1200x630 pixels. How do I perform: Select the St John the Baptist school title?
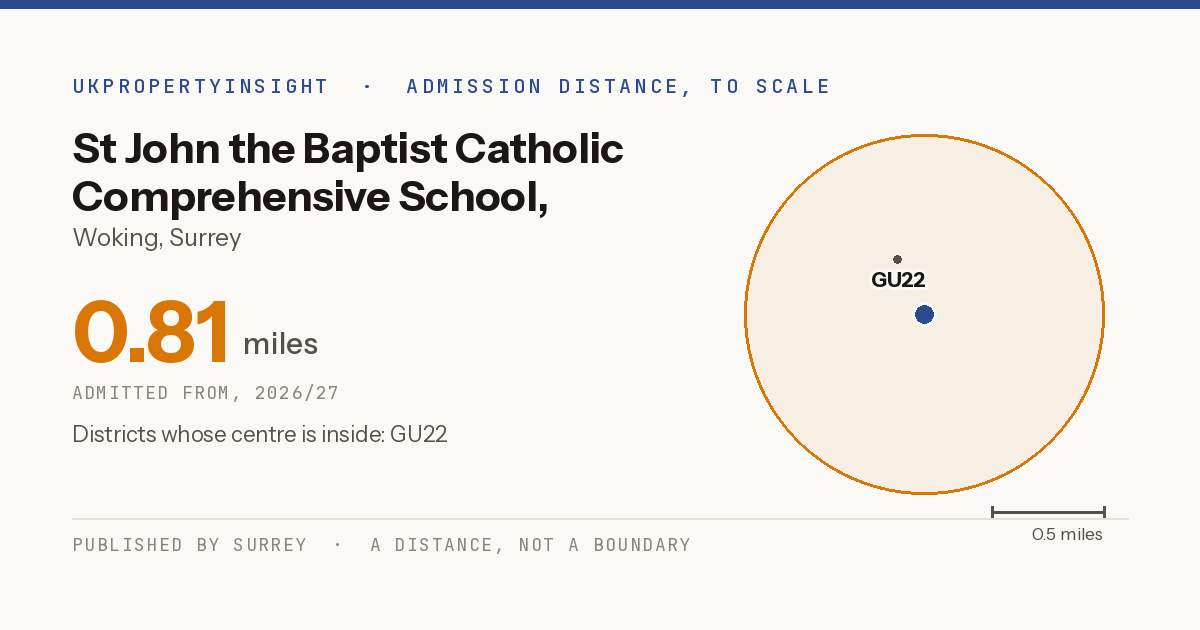(x=348, y=173)
